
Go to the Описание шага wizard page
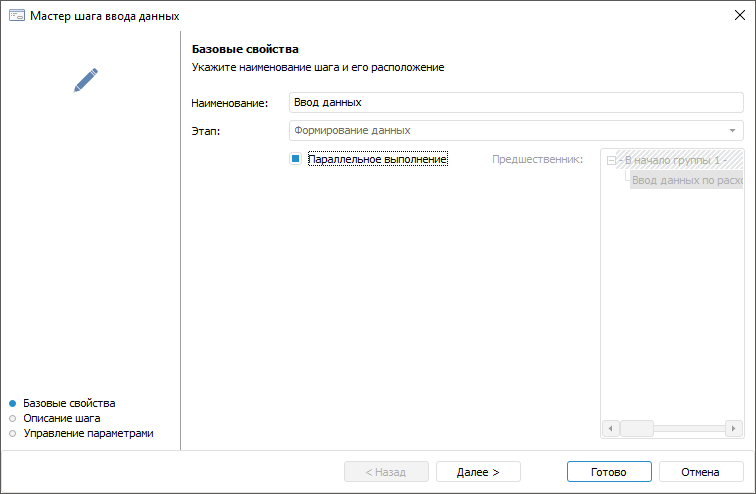(x=61, y=418)
